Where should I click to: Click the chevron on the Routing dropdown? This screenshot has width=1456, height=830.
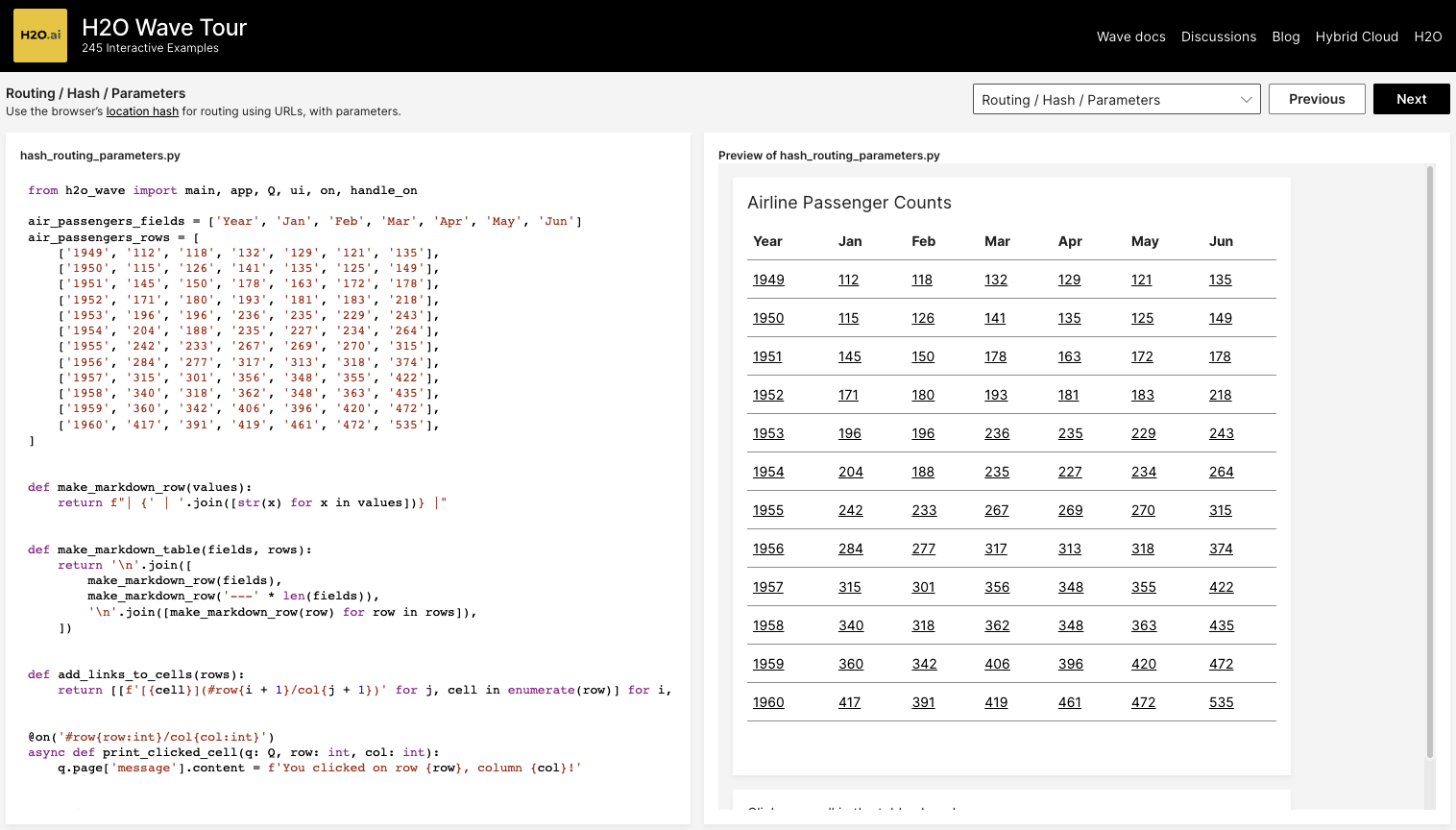1246,99
